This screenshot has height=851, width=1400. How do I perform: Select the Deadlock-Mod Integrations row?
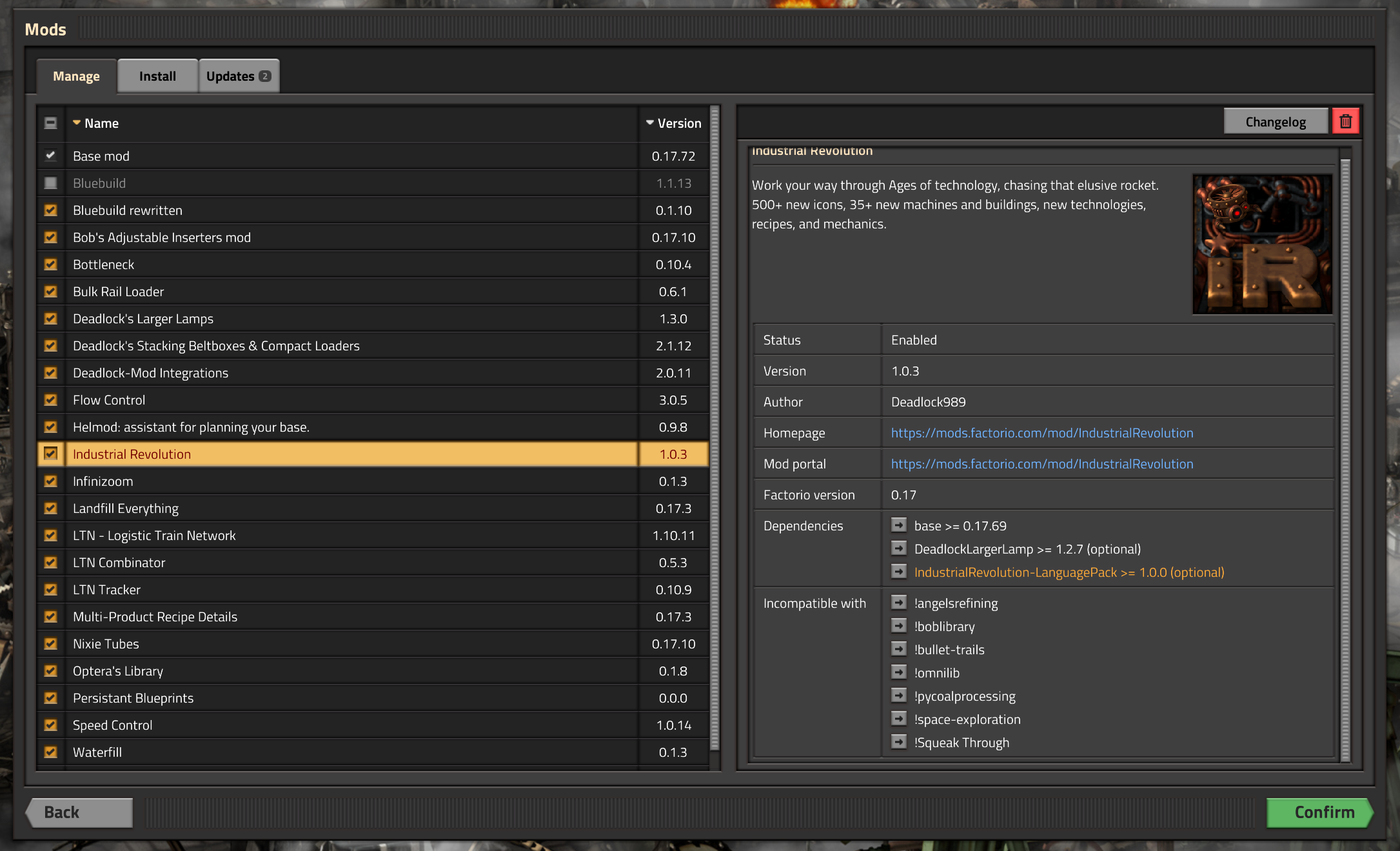tap(351, 373)
